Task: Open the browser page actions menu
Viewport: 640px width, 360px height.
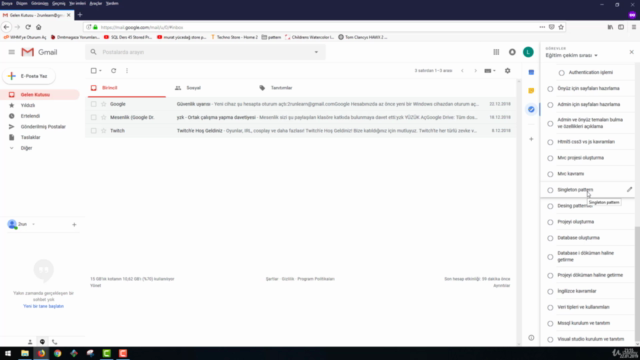Action: 542,27
